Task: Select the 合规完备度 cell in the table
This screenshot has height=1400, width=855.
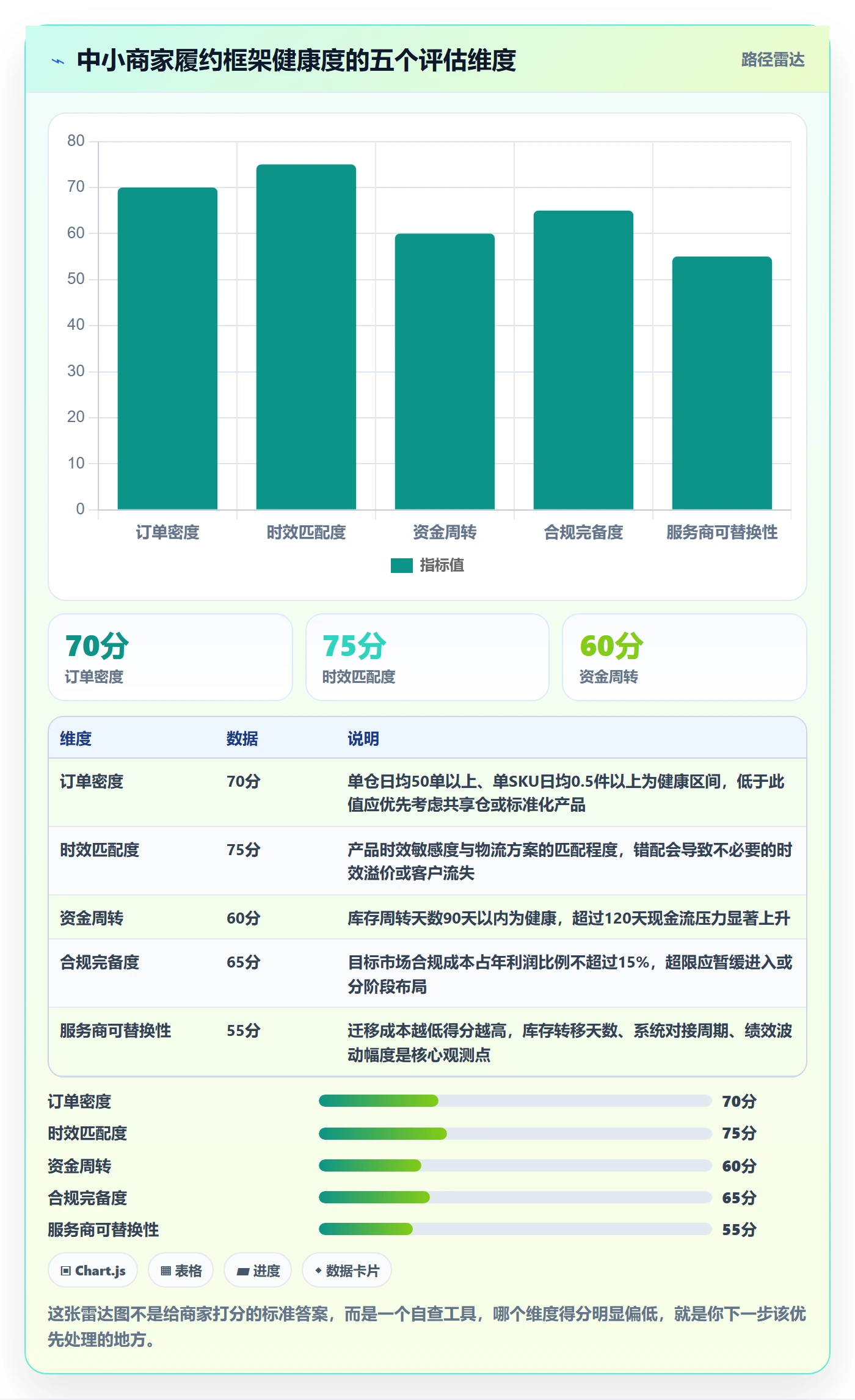Action: click(x=100, y=962)
